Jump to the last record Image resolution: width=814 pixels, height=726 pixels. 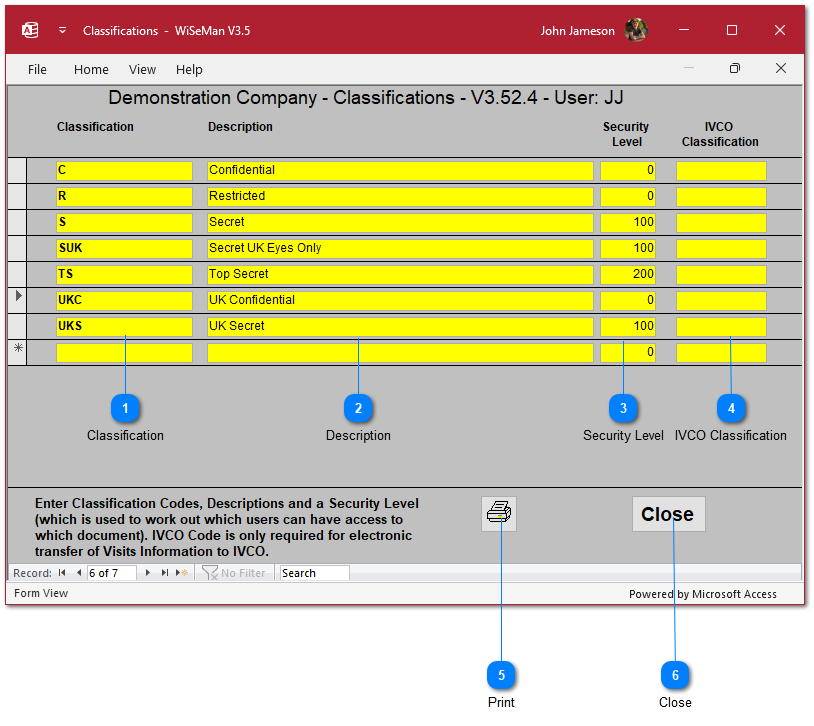coord(165,573)
